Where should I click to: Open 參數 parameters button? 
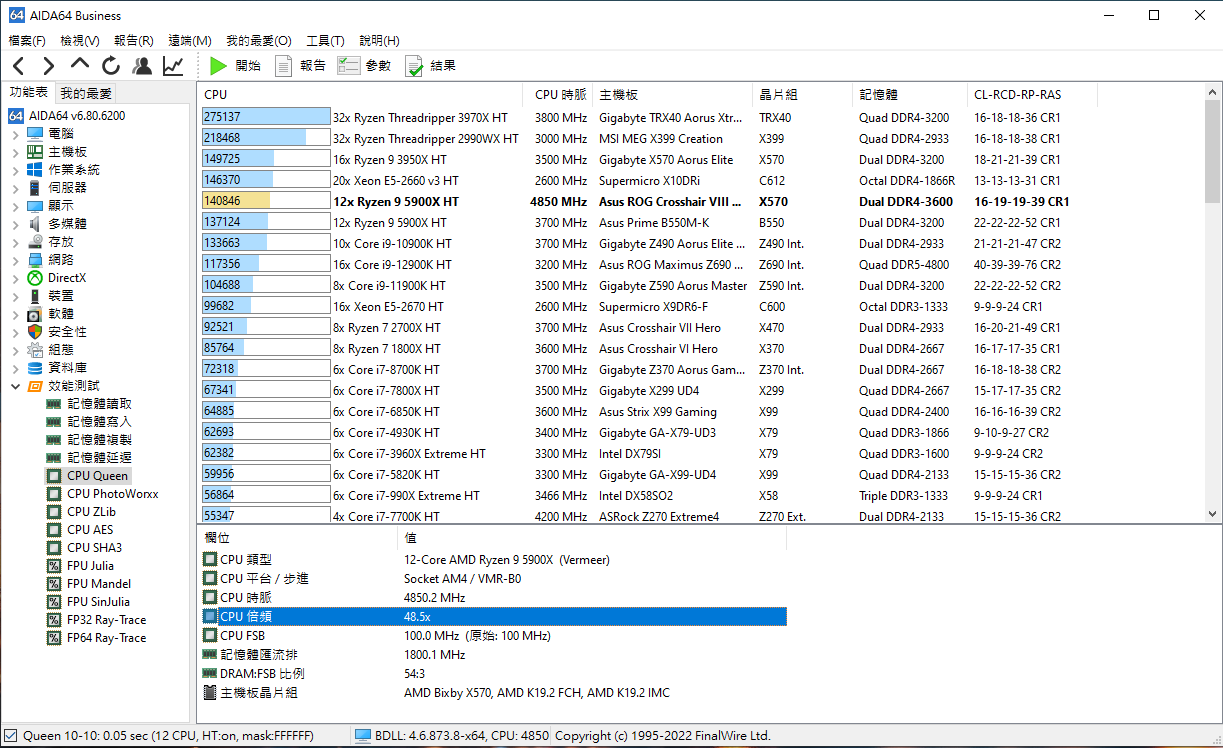[364, 66]
